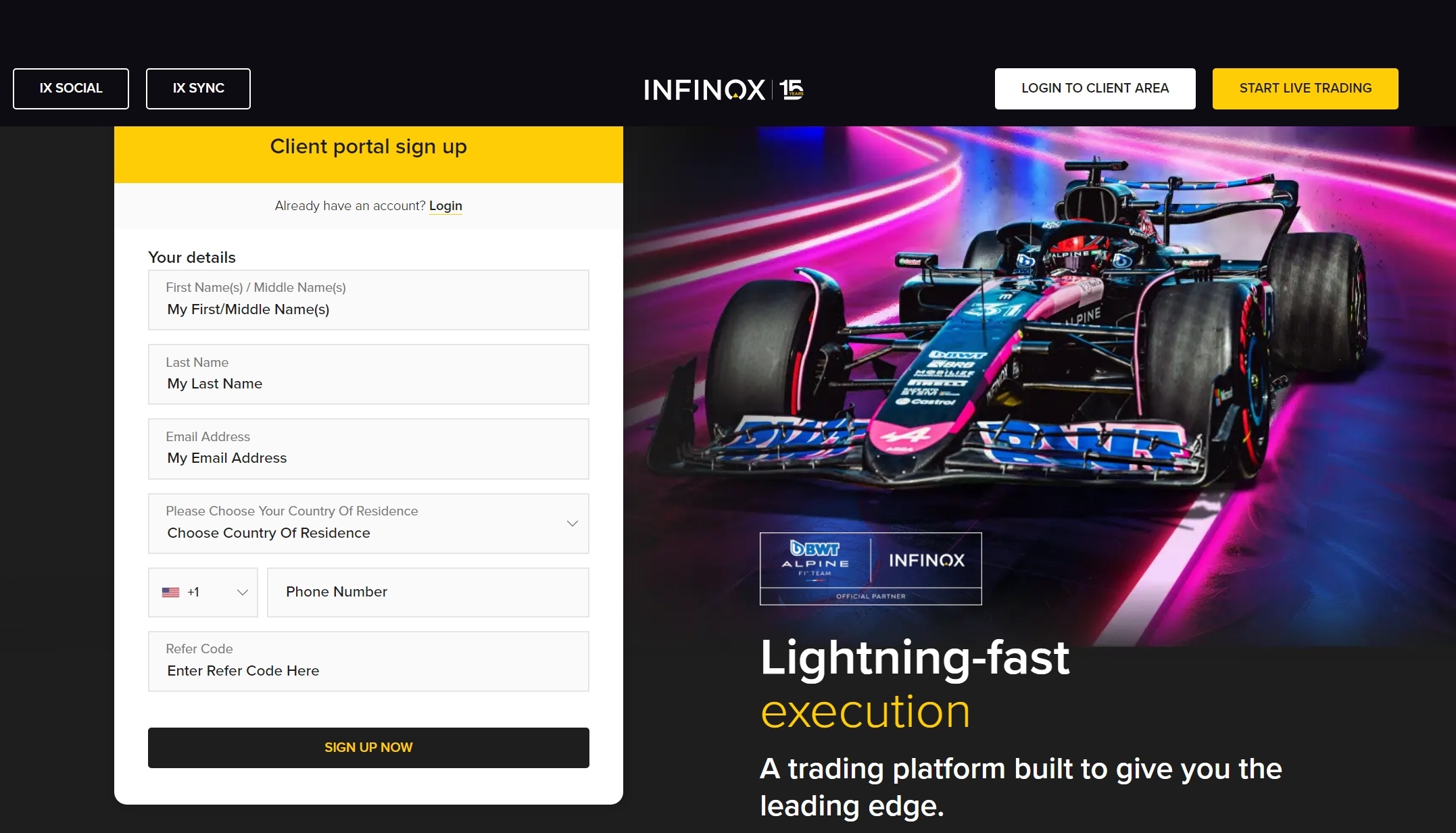This screenshot has width=1456, height=833.
Task: Expand the refer code input field area
Action: (369, 661)
